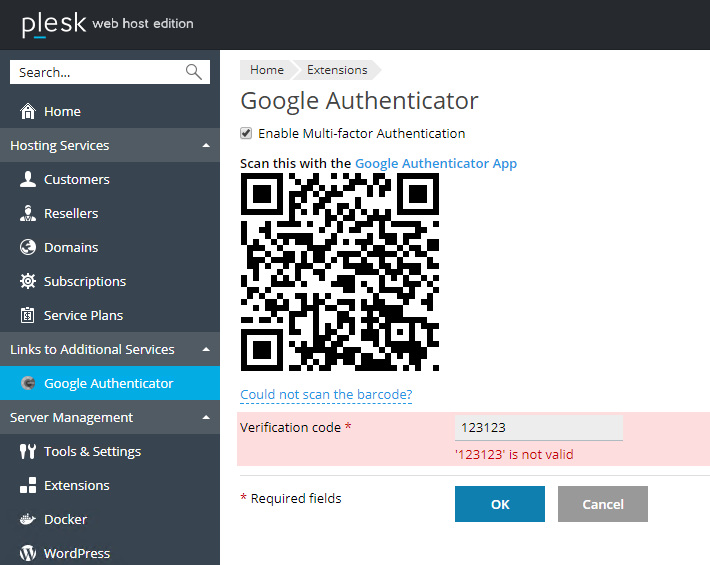Click the Customers person icon
The image size is (710, 565).
click(x=28, y=179)
